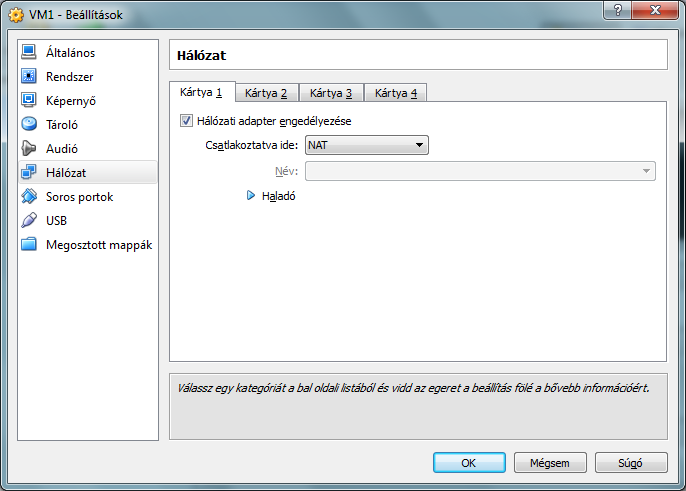
Task: Open the Megosztott mappák folder icon
Action: 29,244
